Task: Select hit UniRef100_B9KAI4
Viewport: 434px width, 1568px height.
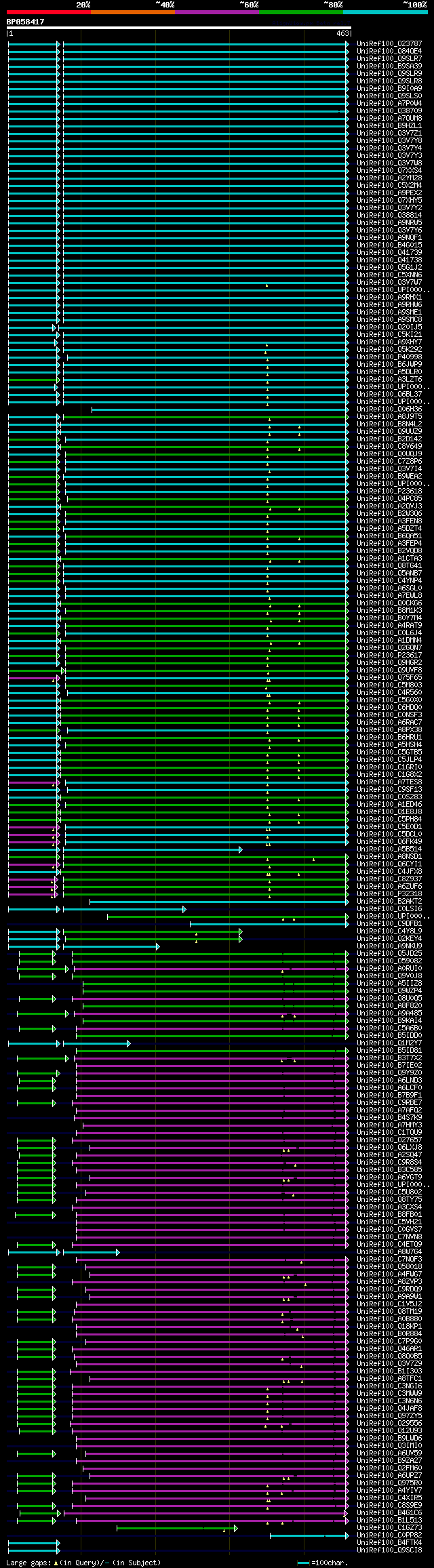Action: click(389, 1020)
